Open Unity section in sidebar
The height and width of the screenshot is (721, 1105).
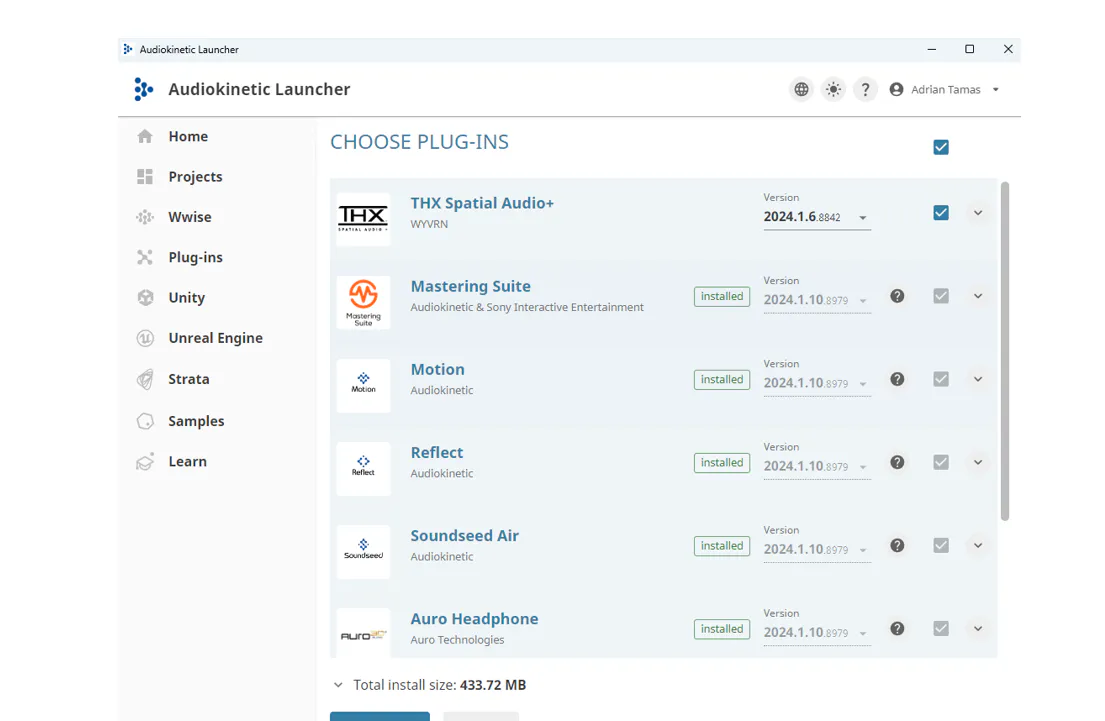(187, 297)
